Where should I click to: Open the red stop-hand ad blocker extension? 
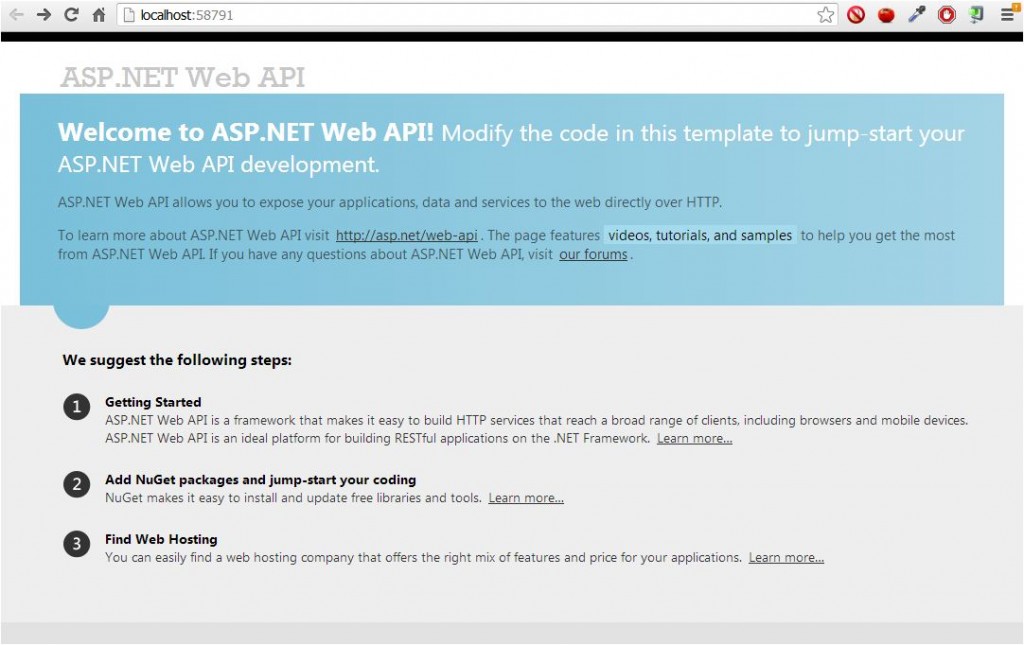[946, 14]
